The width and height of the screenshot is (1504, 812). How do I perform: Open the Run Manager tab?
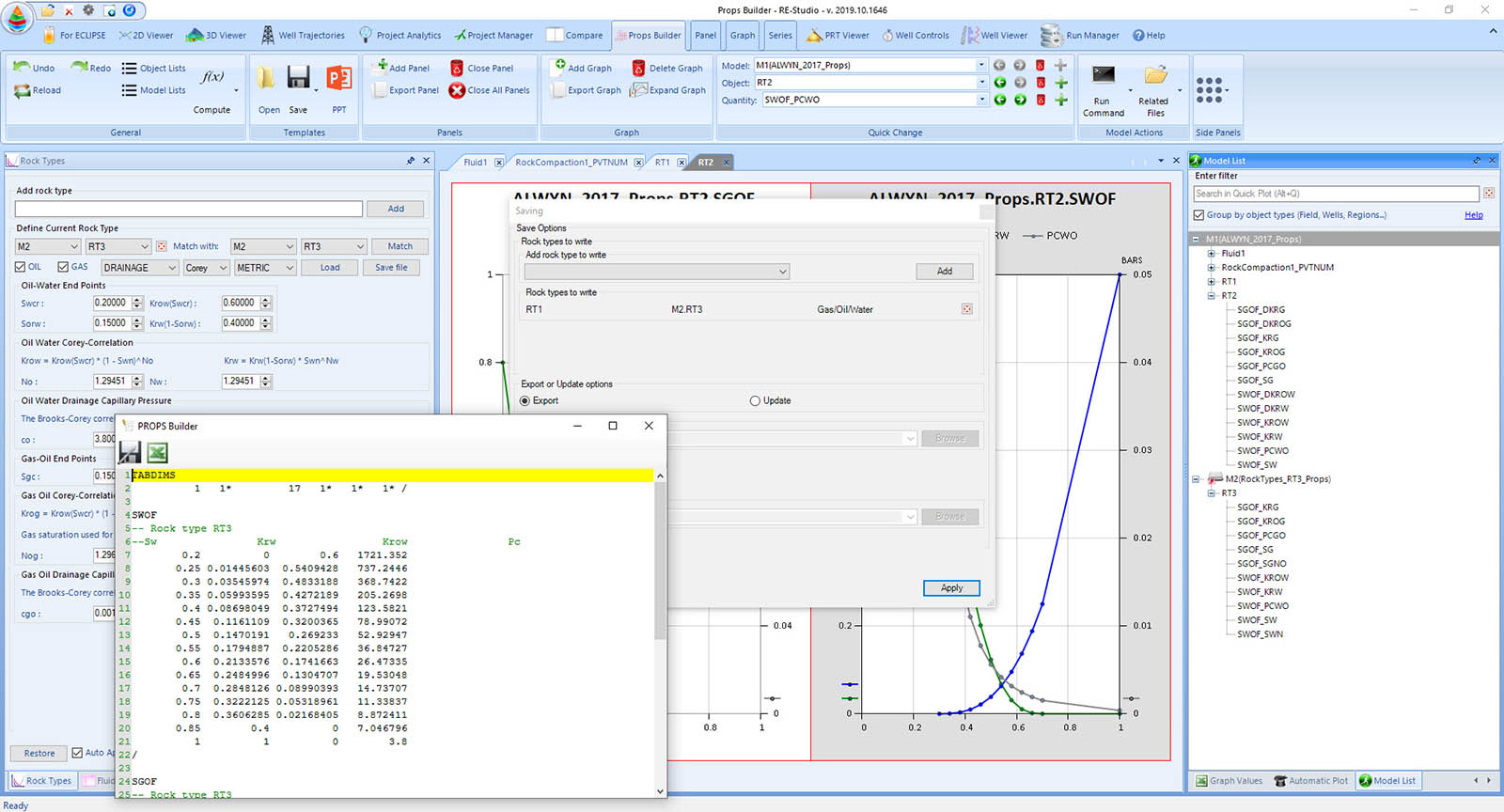(x=1081, y=36)
